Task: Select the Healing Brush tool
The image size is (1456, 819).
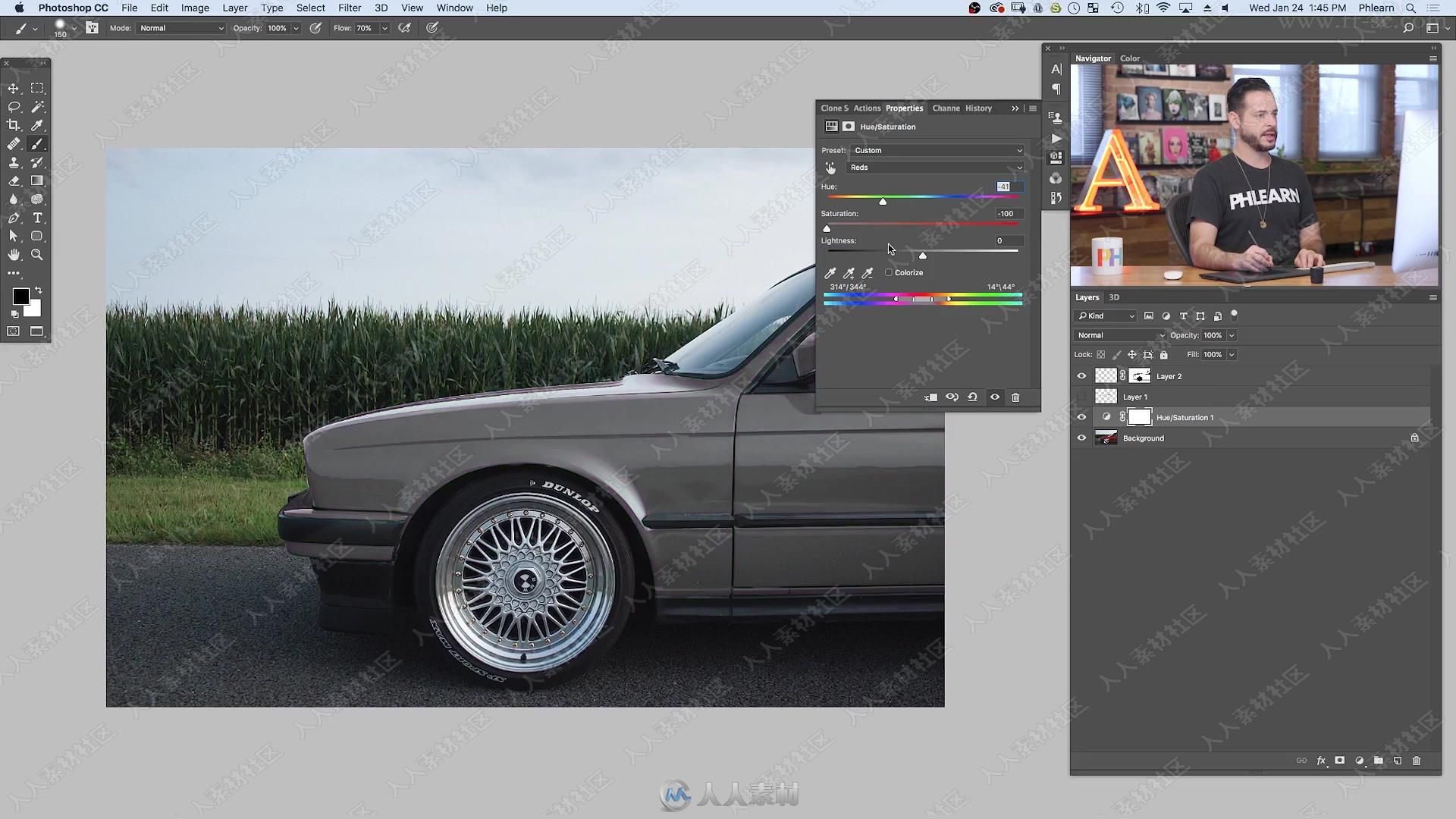Action: tap(14, 144)
